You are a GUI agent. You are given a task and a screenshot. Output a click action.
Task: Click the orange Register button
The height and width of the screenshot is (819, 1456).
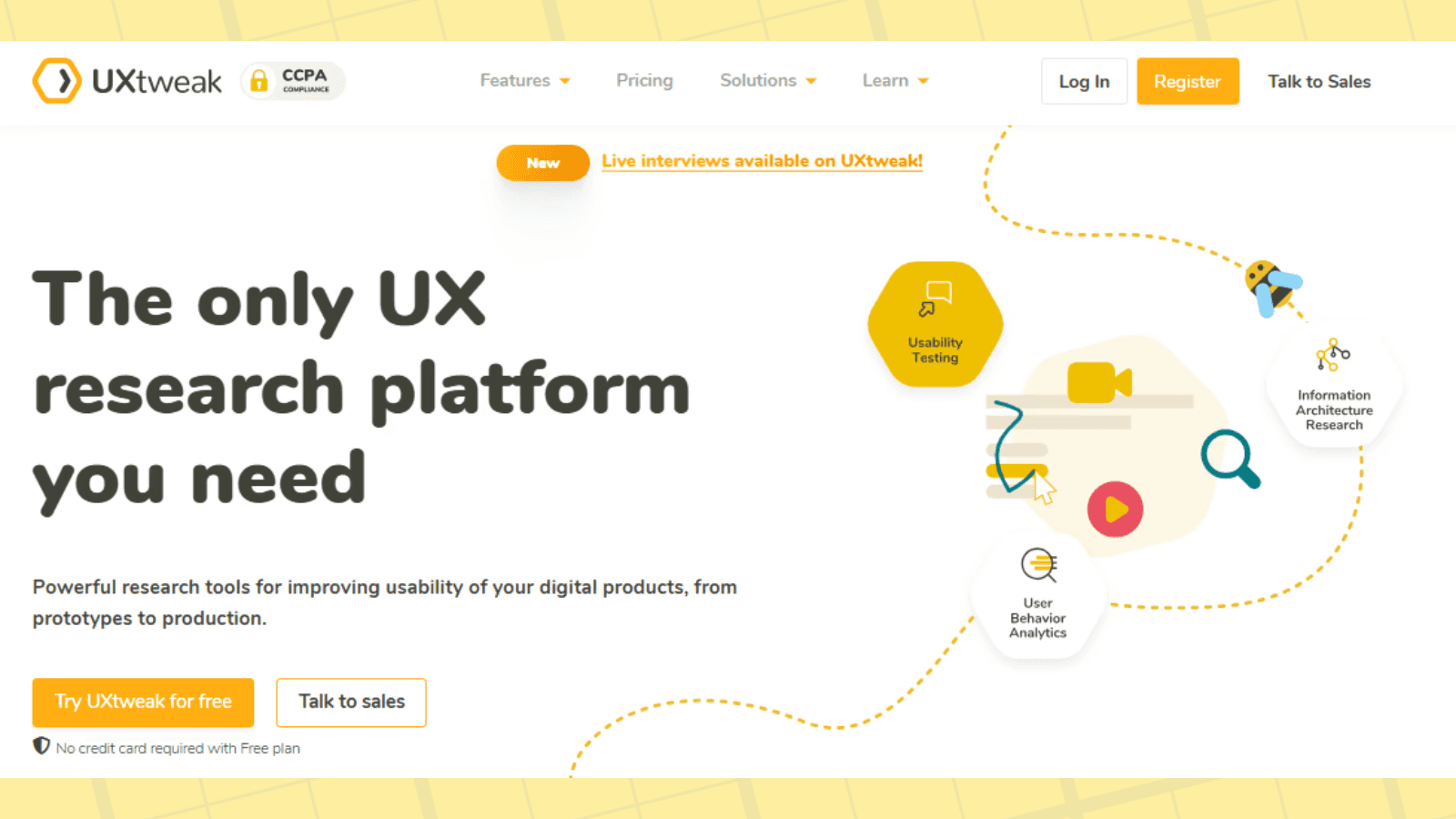pos(1188,81)
